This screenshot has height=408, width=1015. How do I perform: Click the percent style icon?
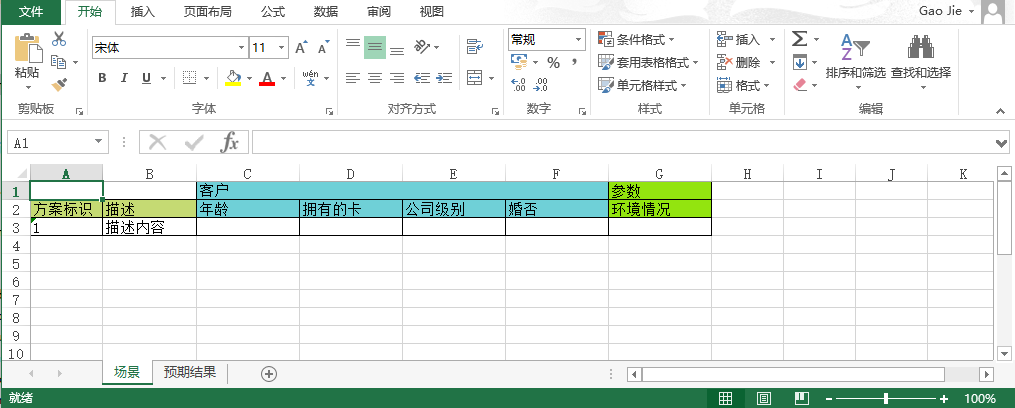tap(553, 62)
